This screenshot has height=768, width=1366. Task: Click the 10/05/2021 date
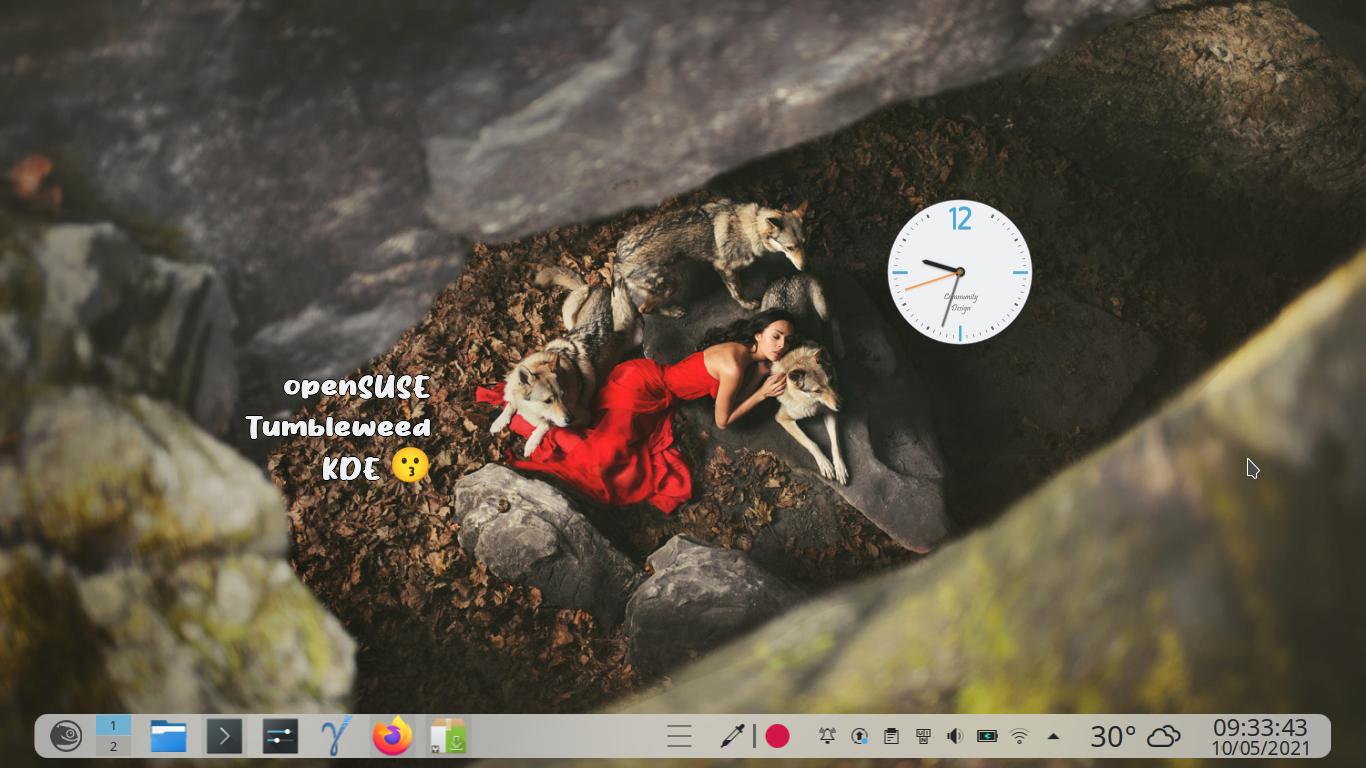(1260, 747)
